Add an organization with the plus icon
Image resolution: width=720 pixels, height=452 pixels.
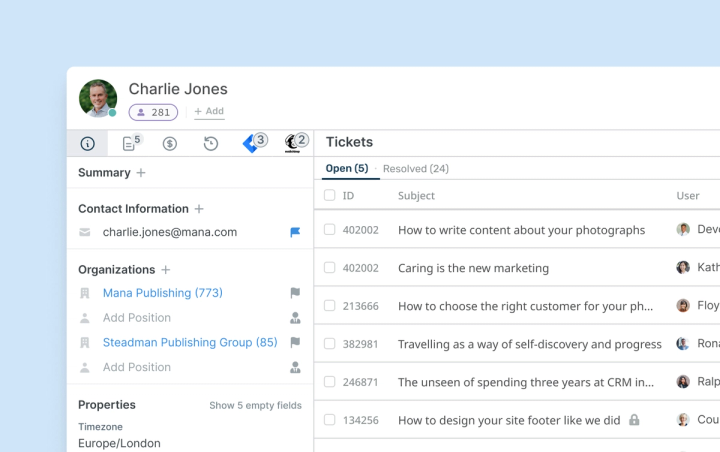(166, 270)
